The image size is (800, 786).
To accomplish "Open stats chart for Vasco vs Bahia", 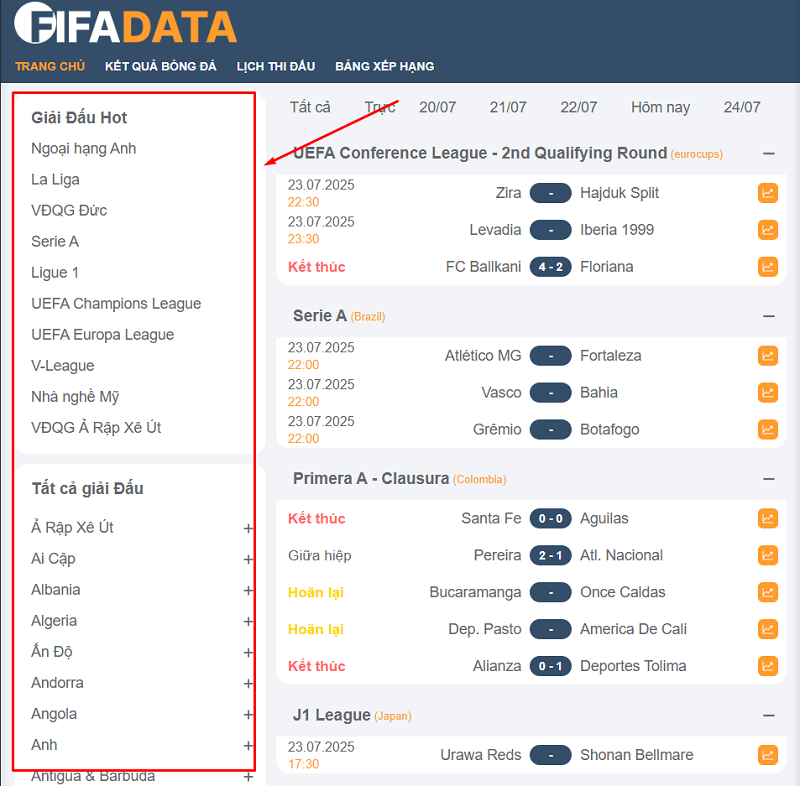I will 767,393.
